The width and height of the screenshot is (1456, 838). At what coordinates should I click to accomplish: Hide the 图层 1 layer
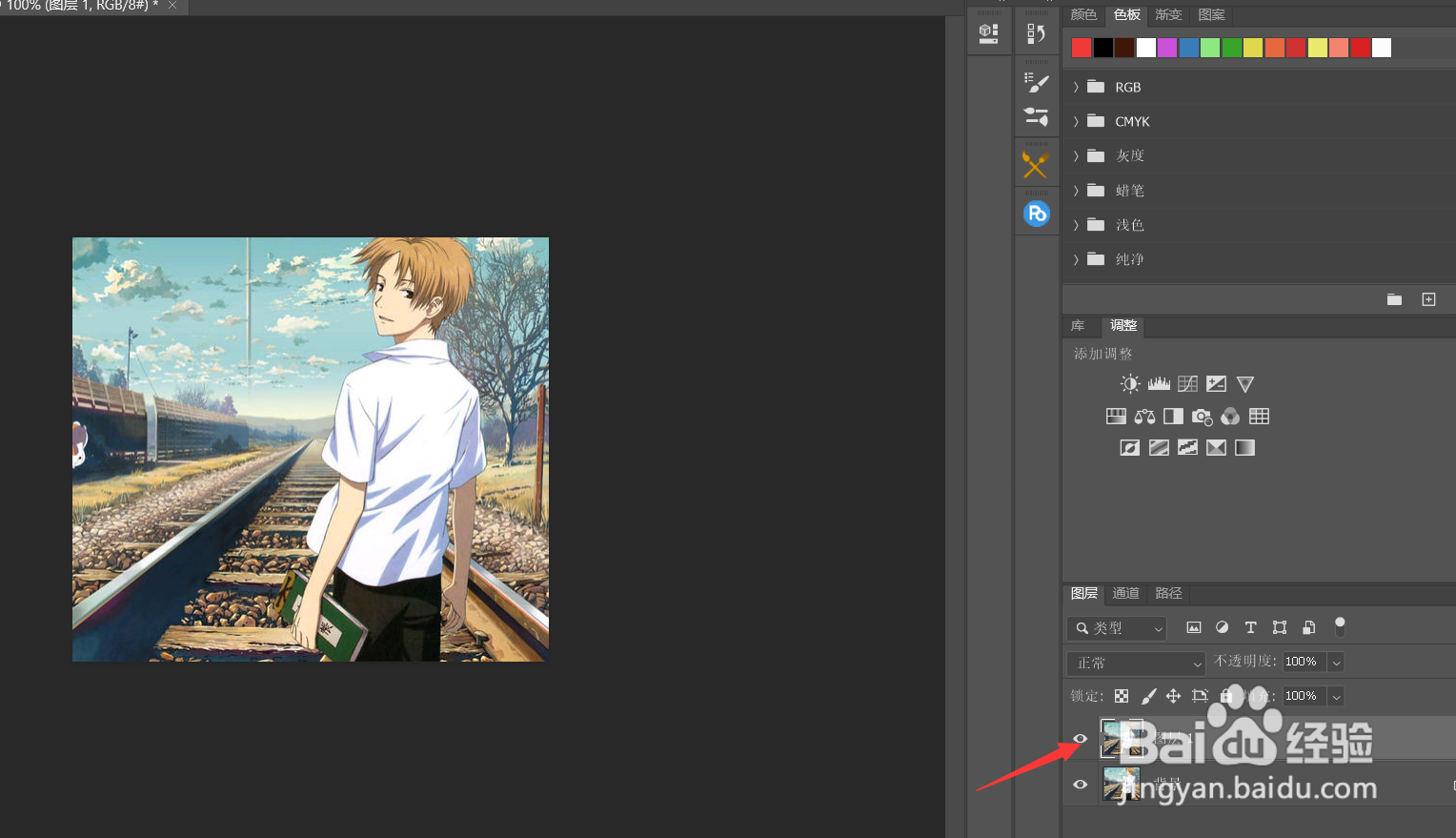(1080, 739)
